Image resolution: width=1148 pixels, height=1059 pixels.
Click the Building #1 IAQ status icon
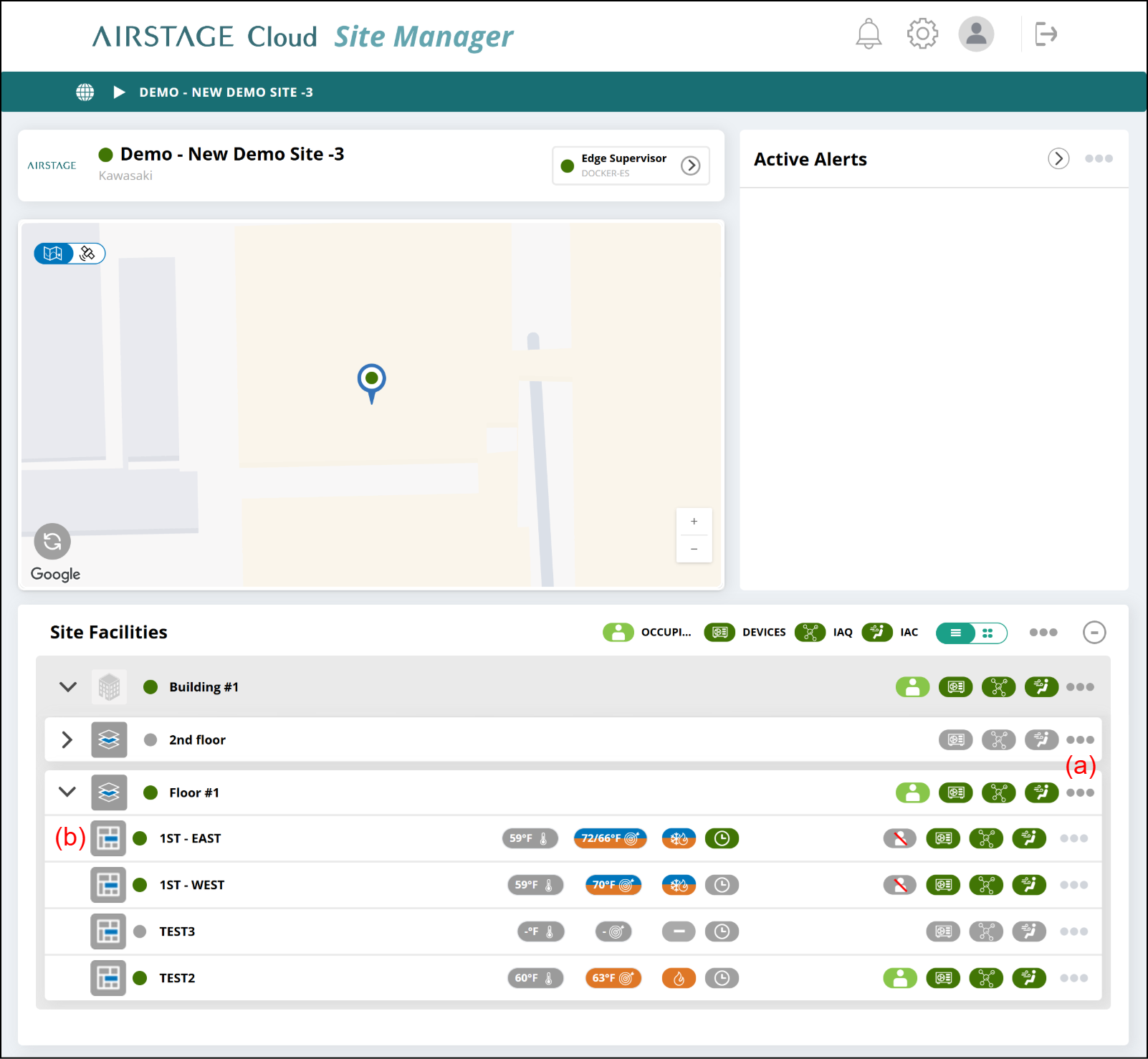pyautogui.click(x=998, y=687)
